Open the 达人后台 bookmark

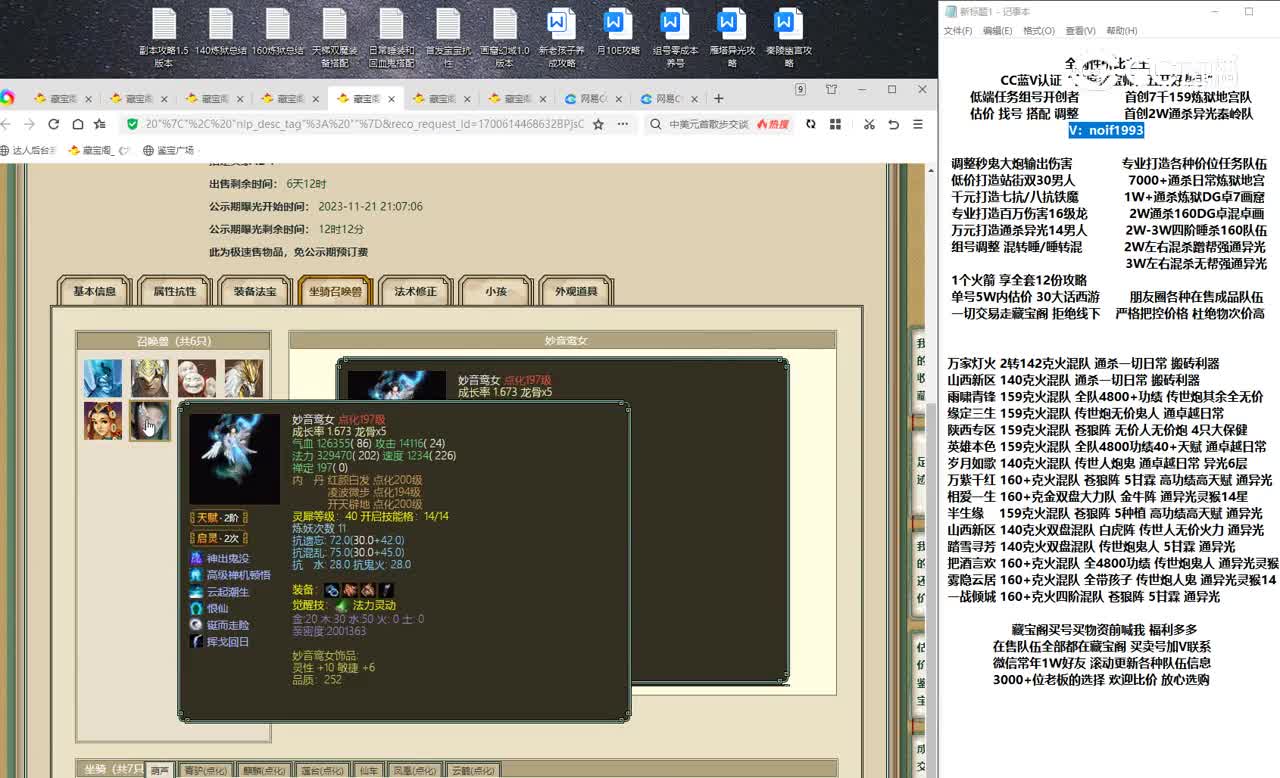coord(27,150)
